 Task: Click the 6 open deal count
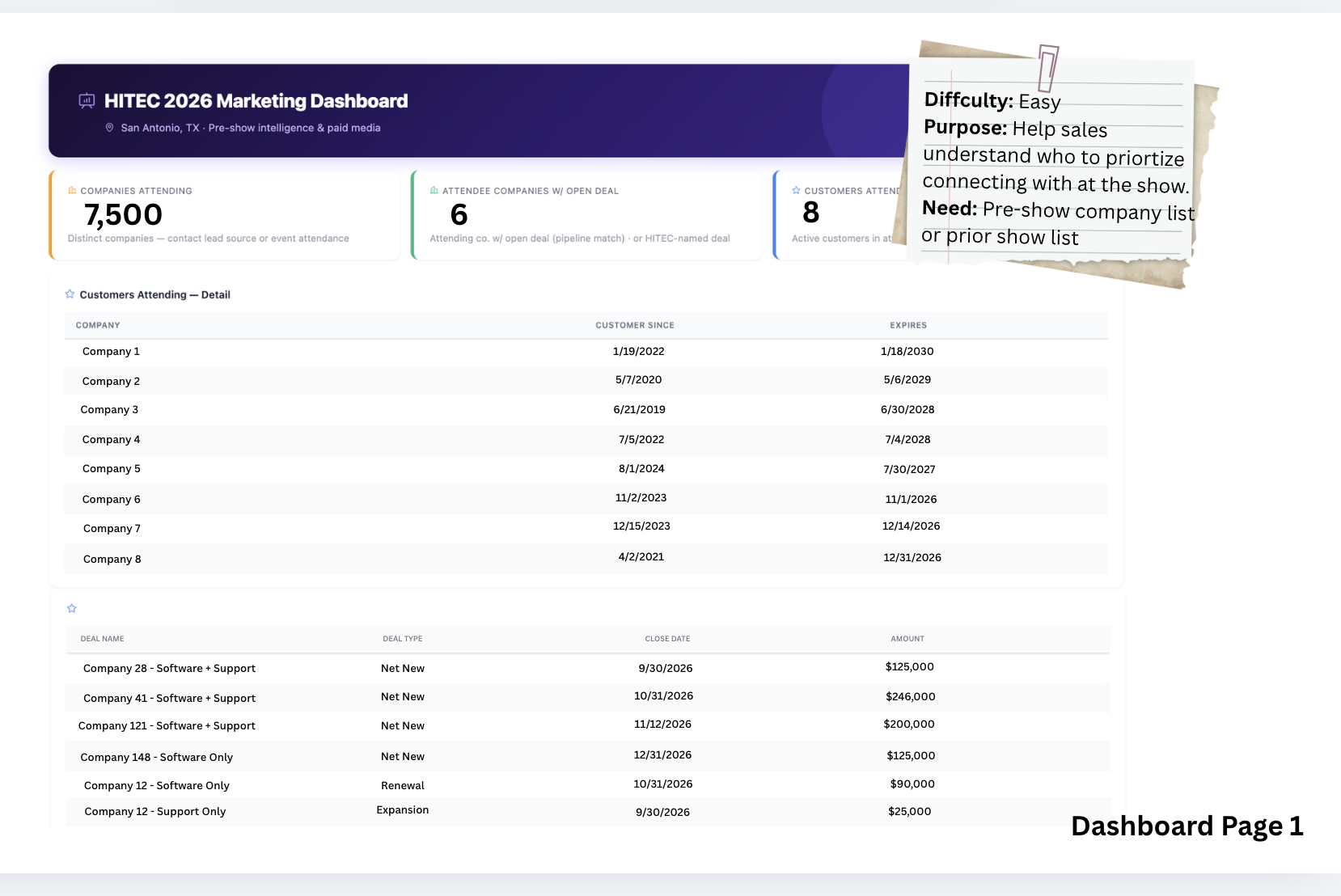click(459, 214)
